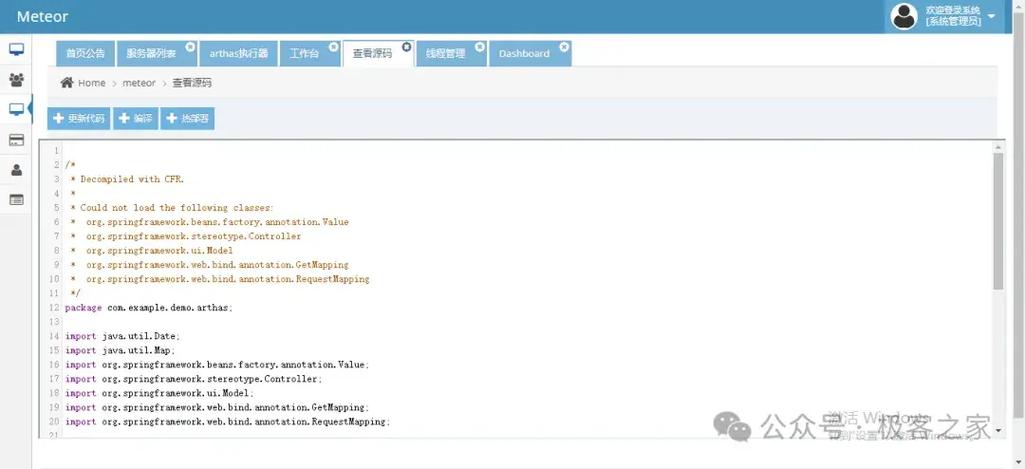Click the top monitor icon in sidebar

16,50
